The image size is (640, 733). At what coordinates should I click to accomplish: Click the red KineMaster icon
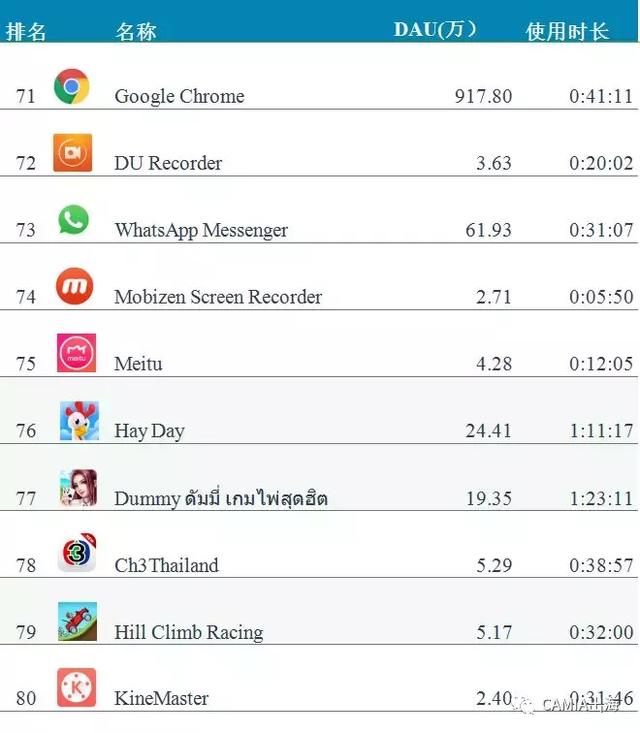tap(76, 688)
